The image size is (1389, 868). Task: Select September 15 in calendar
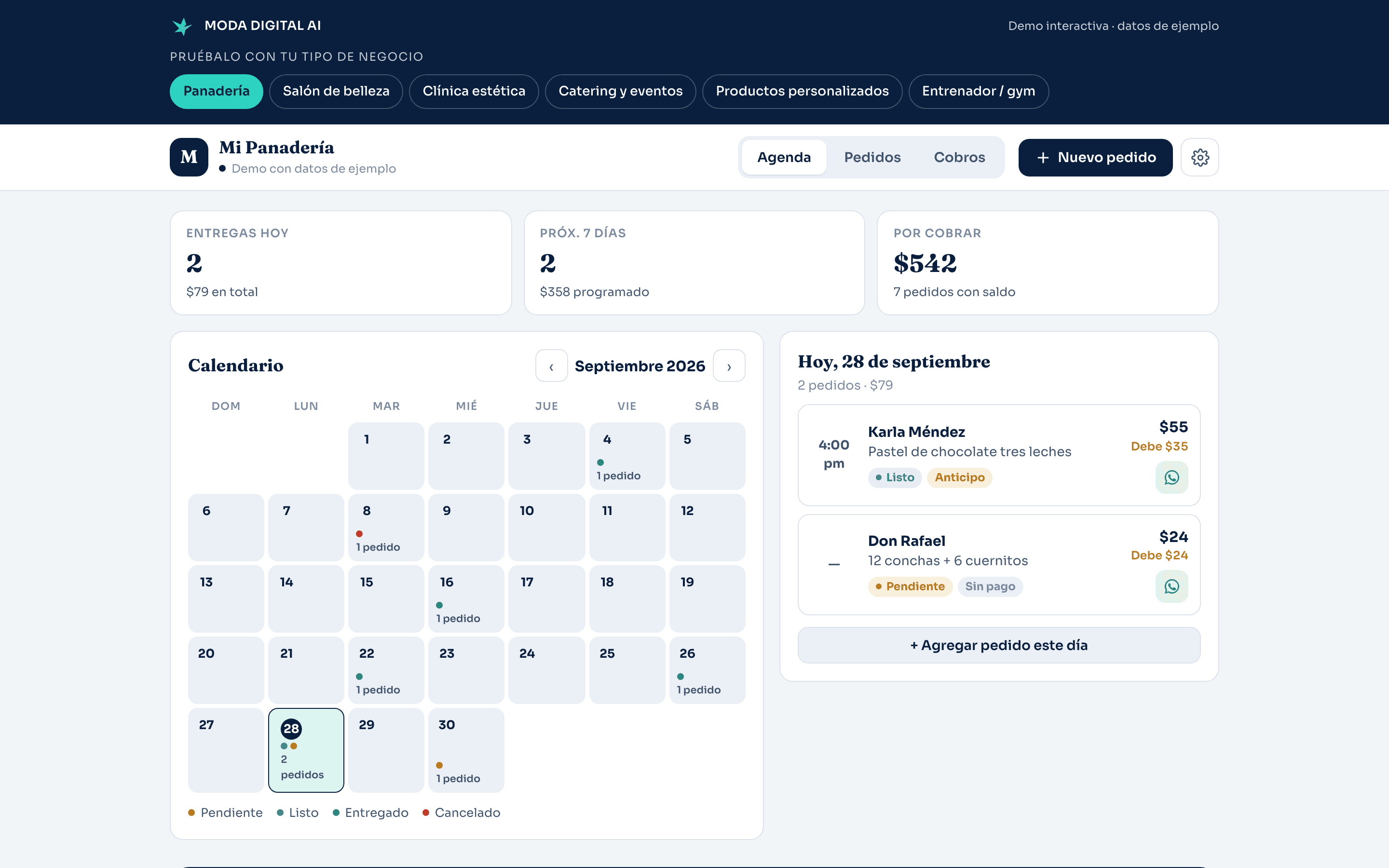tap(386, 599)
